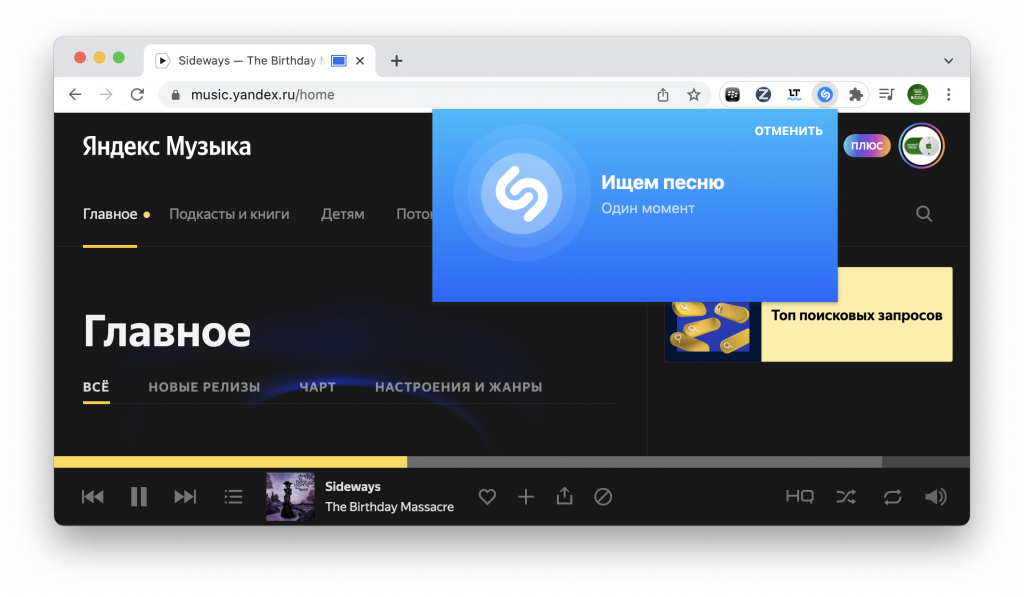This screenshot has height=597, width=1024.
Task: Open the green Chrome profile avatar
Action: tap(918, 95)
